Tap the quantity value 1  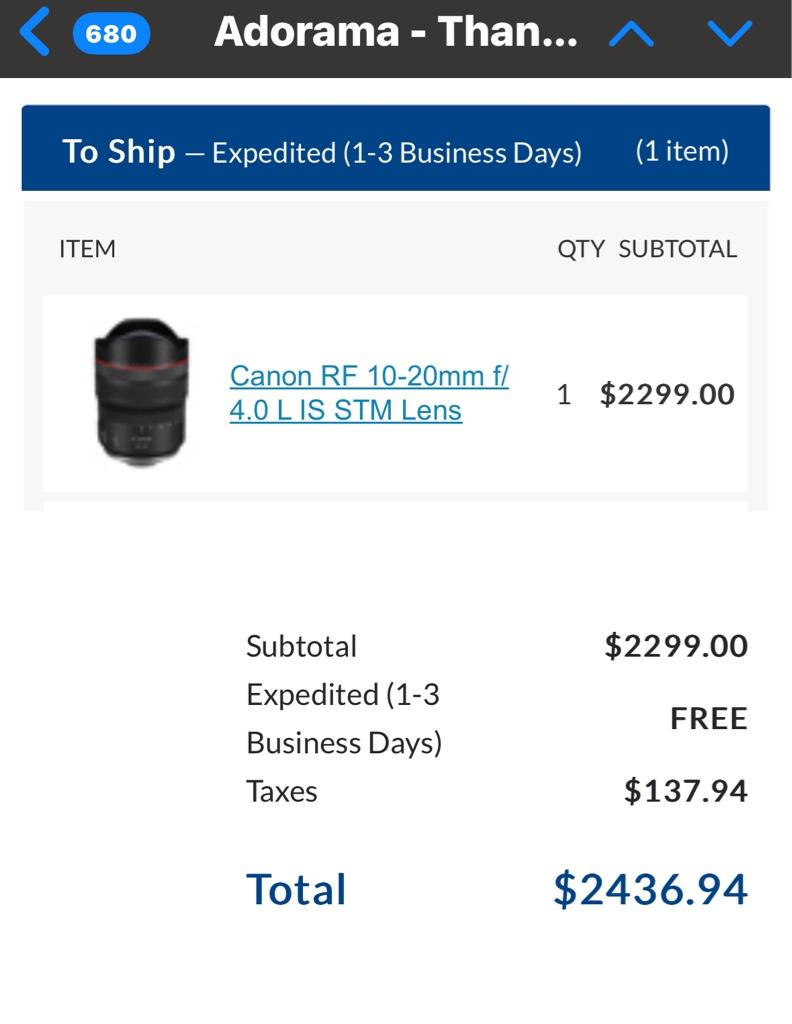coord(563,394)
